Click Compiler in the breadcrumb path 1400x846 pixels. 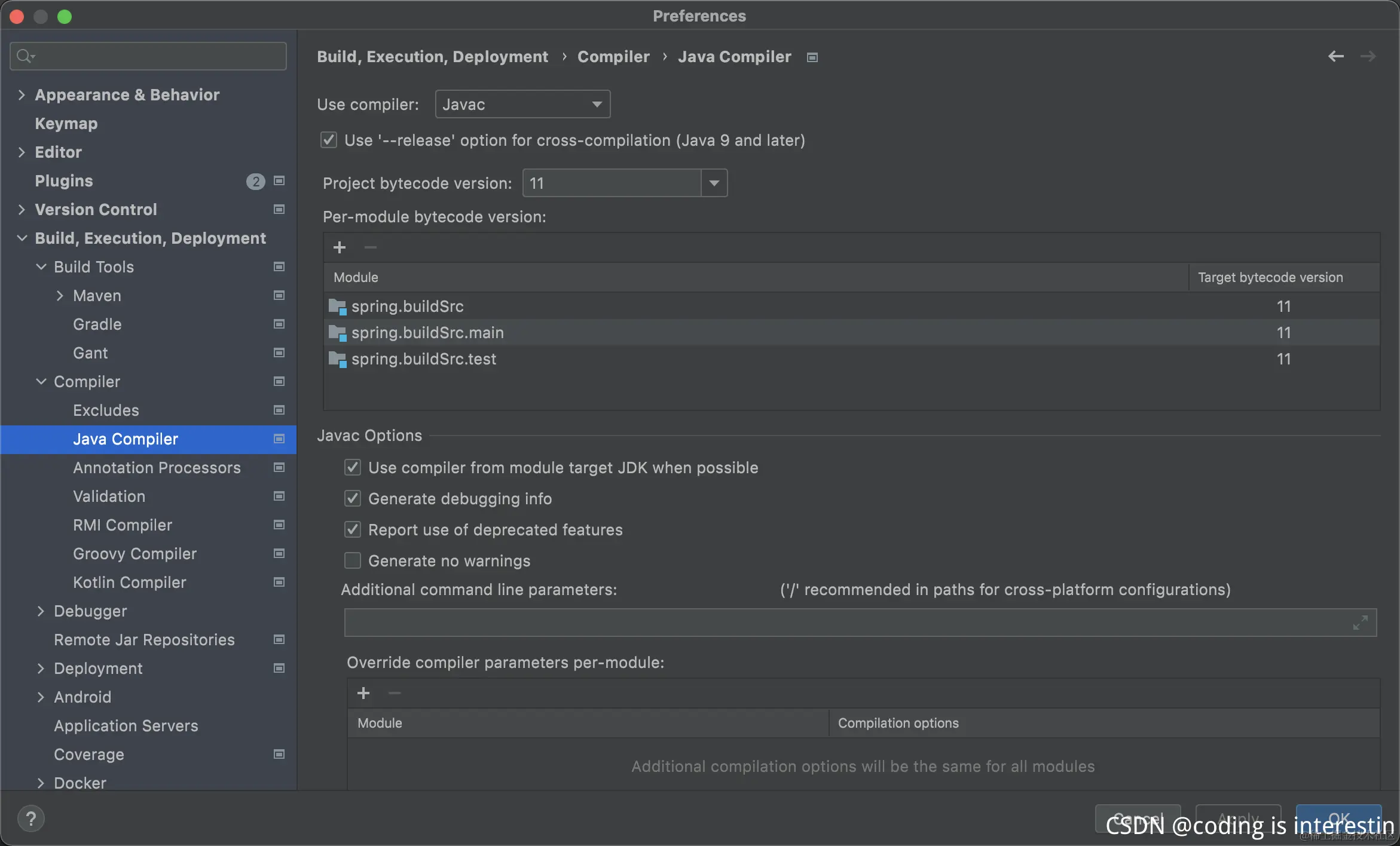click(x=613, y=57)
